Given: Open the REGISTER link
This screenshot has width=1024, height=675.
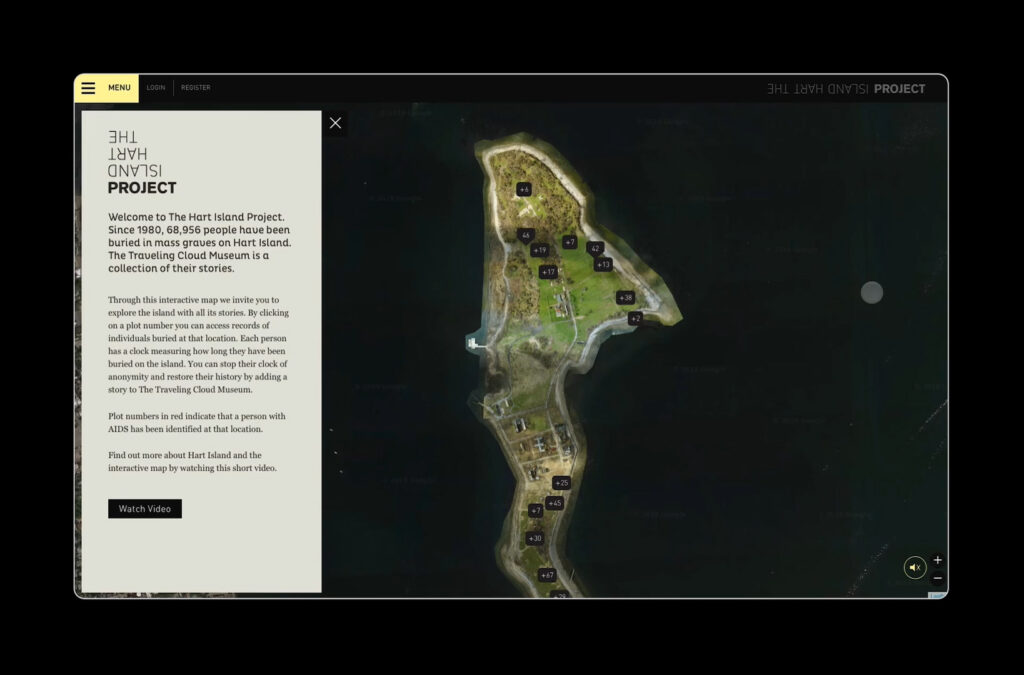Looking at the screenshot, I should click(x=196, y=87).
